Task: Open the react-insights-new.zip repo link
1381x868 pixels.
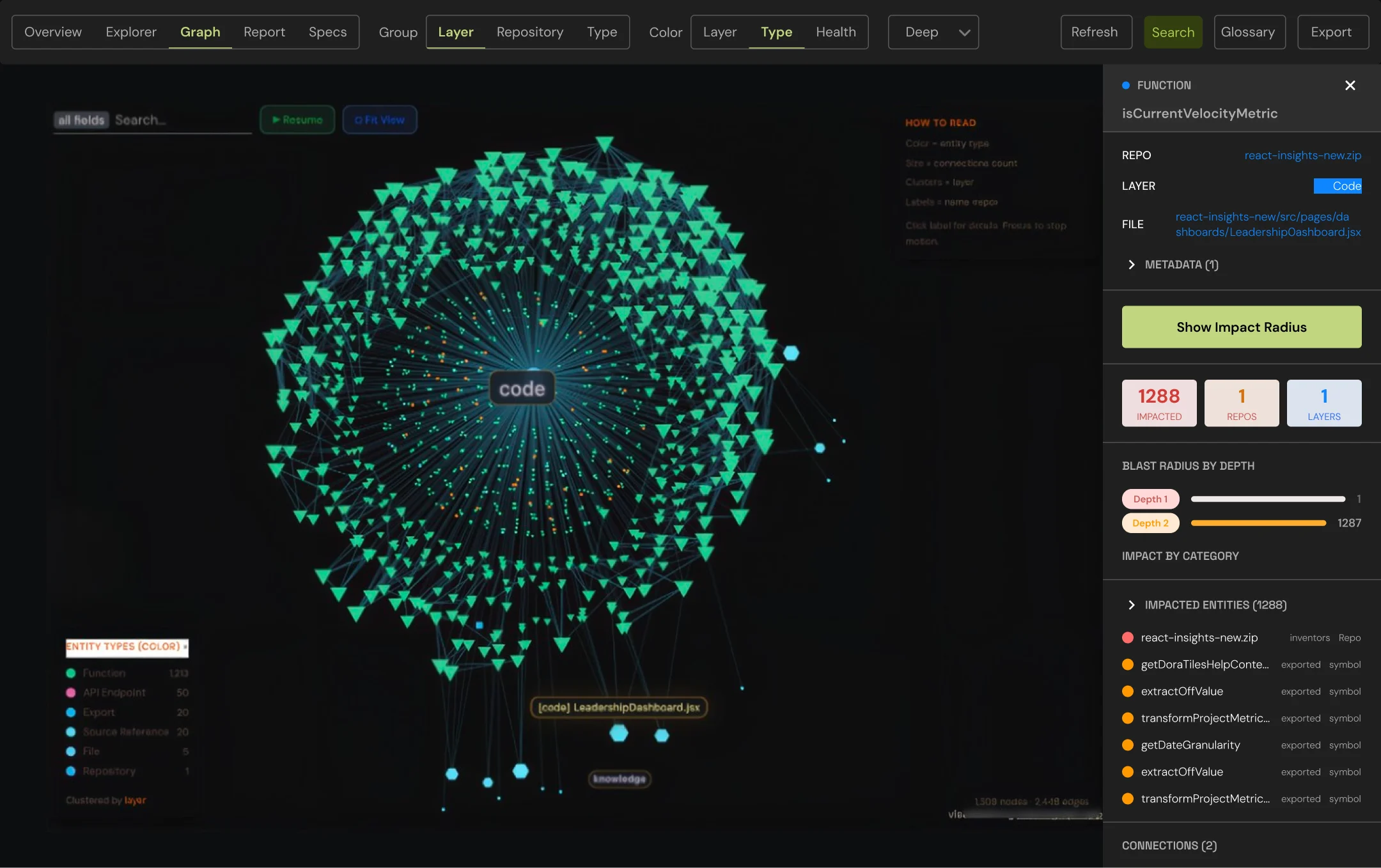Action: pos(1302,155)
